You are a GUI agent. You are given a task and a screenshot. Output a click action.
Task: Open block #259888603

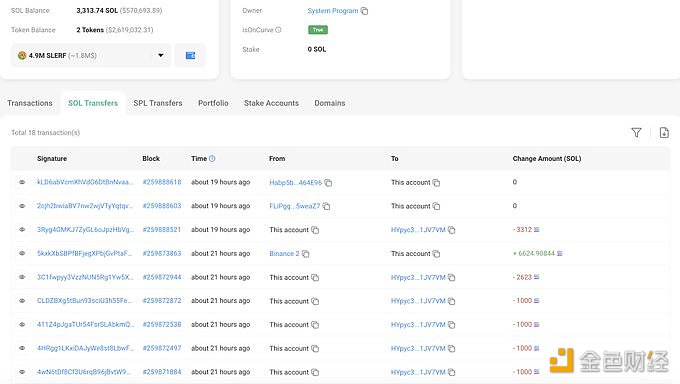(x=162, y=206)
